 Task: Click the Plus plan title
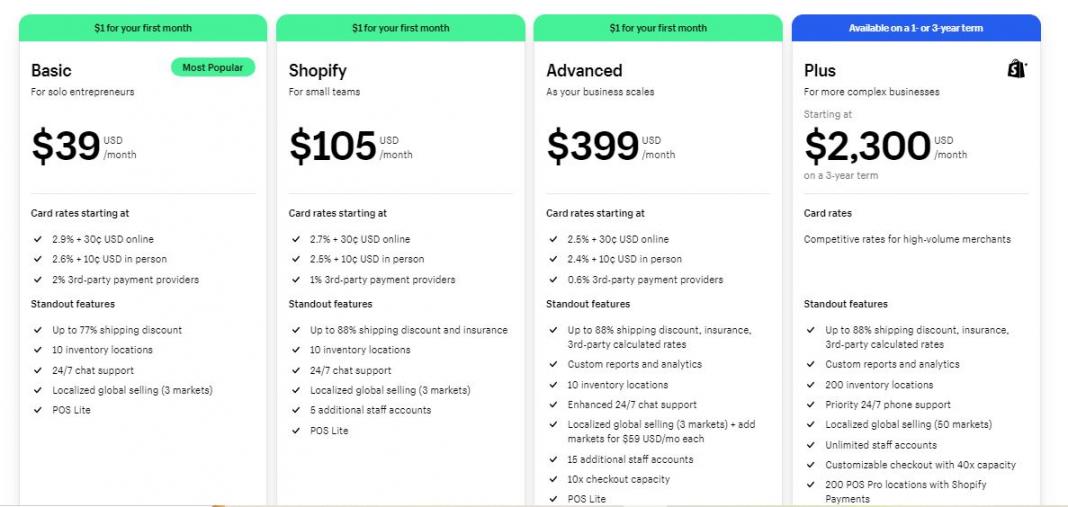pyautogui.click(x=820, y=71)
